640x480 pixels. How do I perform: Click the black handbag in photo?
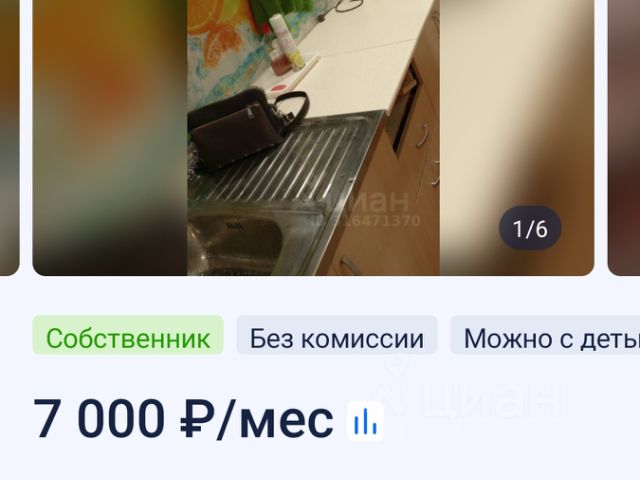coord(245,129)
